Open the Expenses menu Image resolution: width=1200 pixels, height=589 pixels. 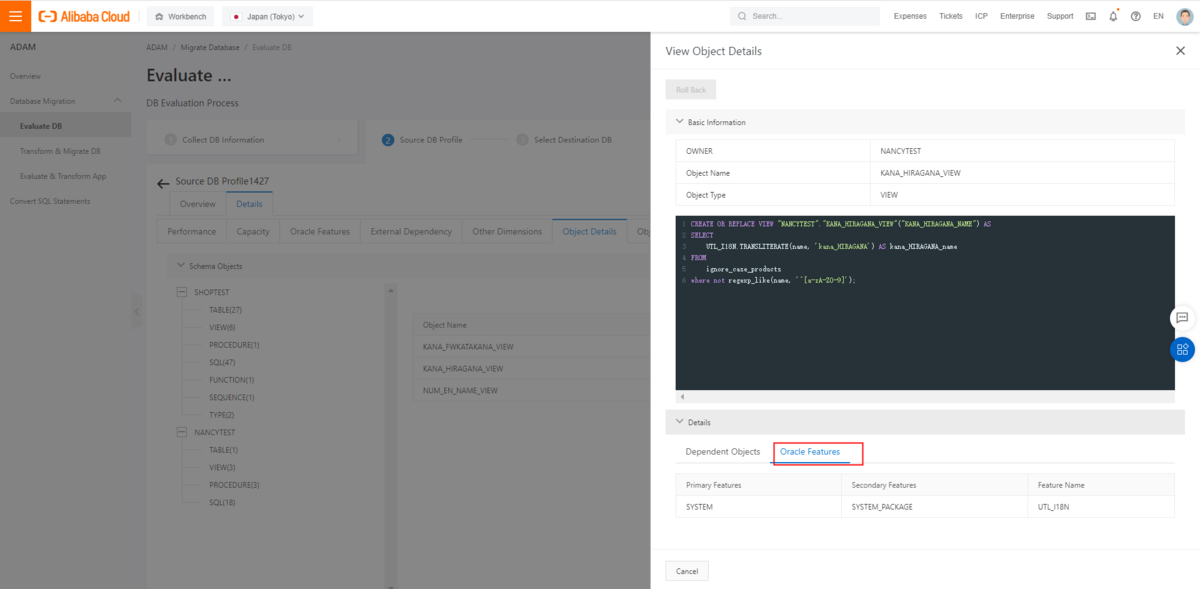coord(910,16)
